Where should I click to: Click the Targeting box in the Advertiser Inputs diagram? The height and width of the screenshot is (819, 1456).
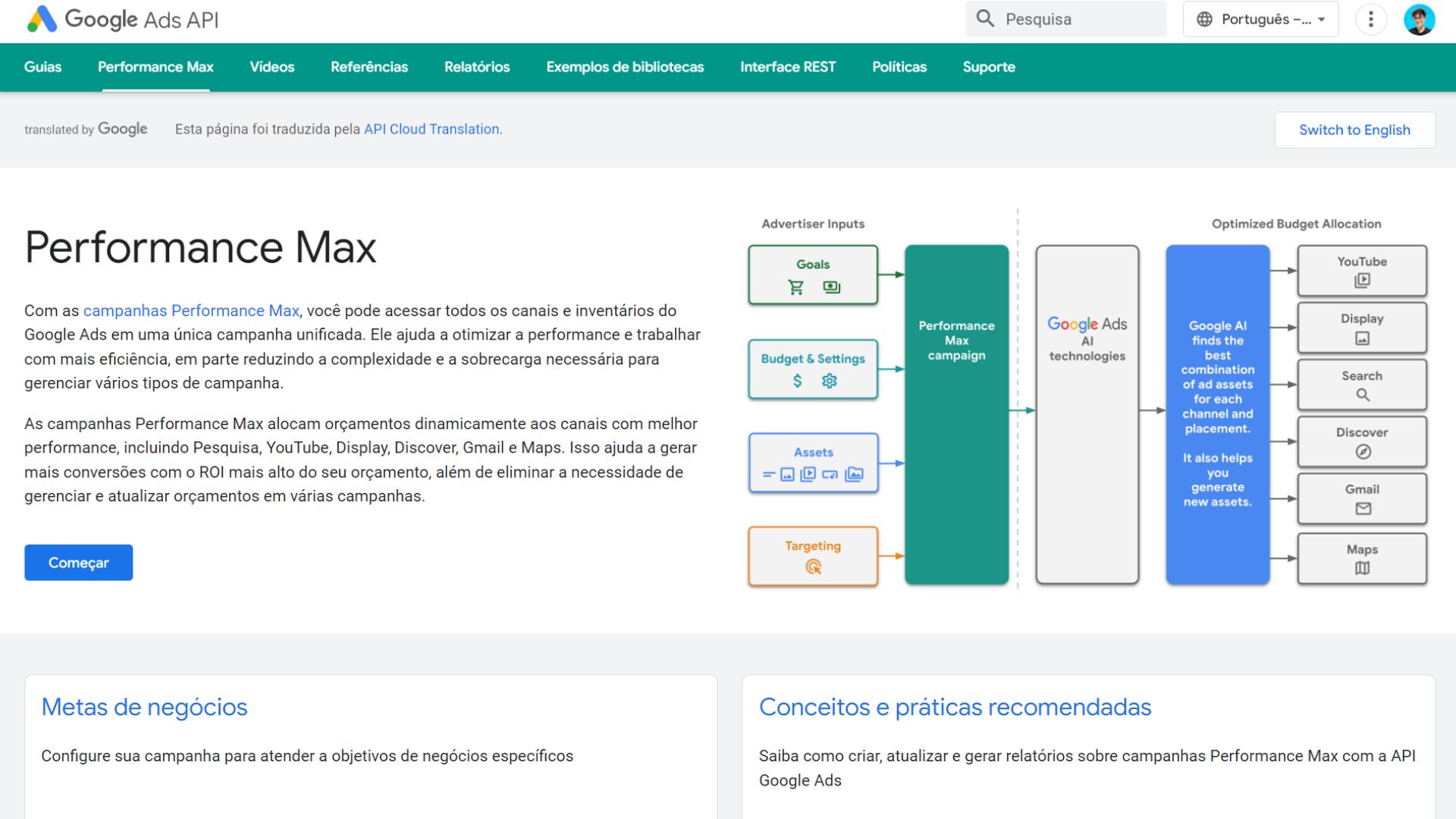[812, 556]
